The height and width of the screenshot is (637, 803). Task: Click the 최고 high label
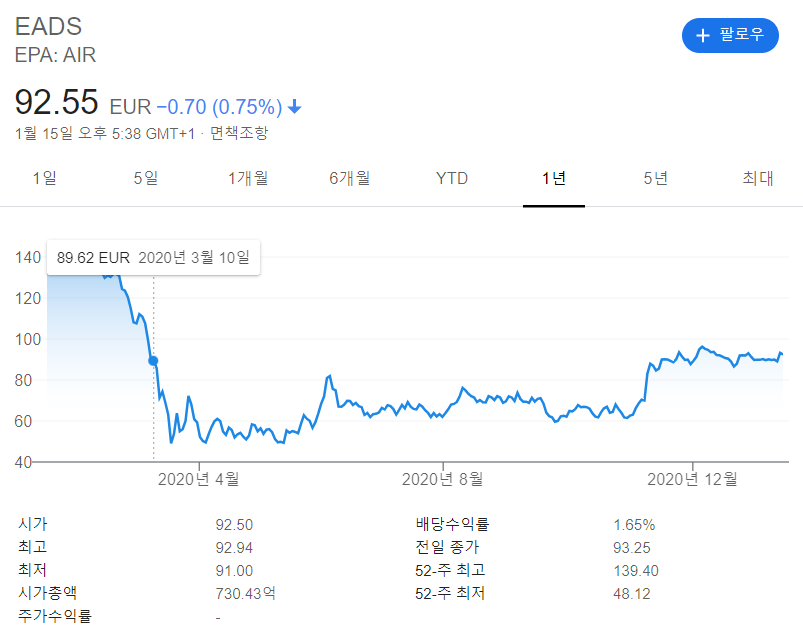coord(33,547)
